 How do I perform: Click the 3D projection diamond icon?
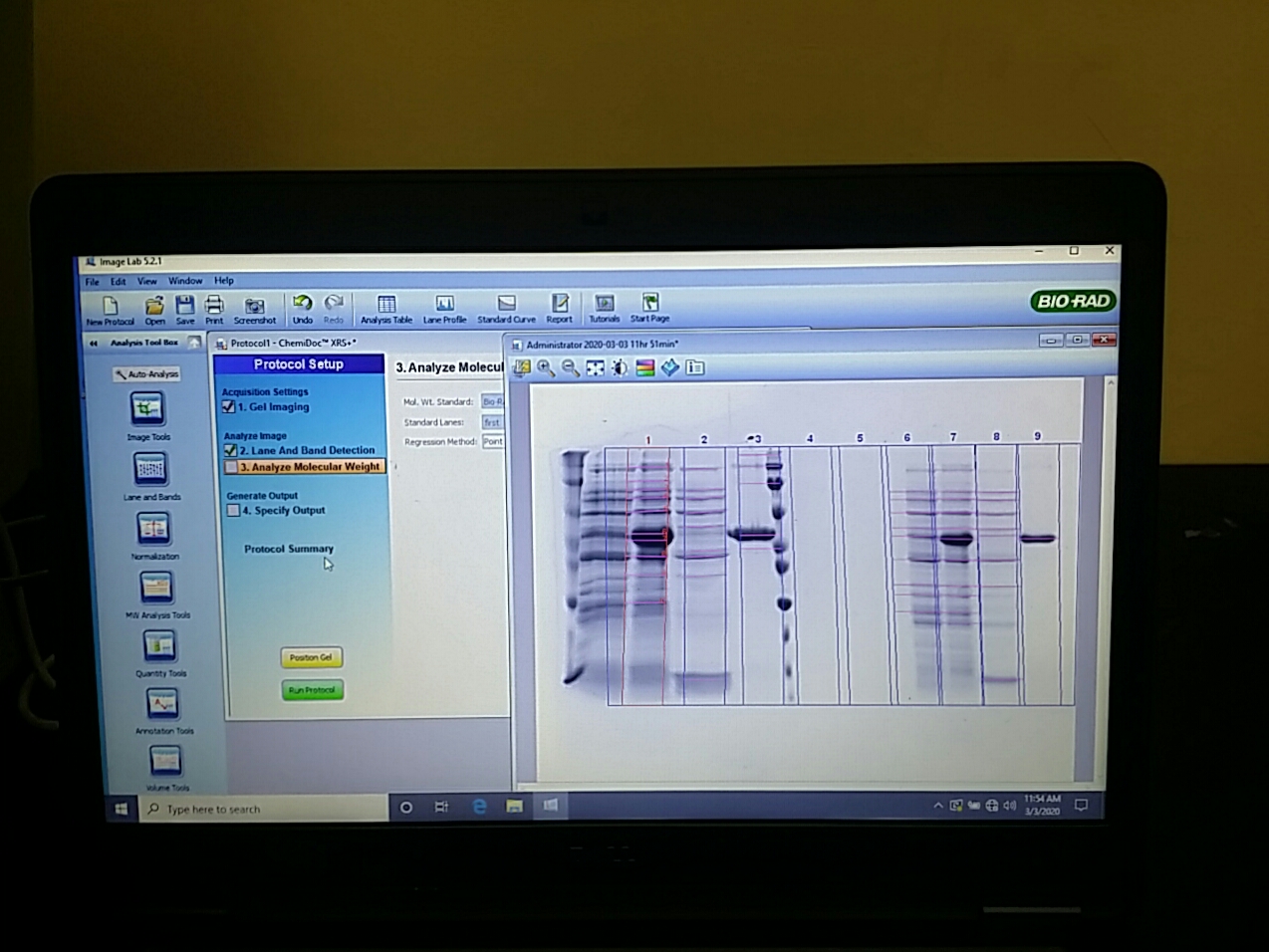point(669,367)
